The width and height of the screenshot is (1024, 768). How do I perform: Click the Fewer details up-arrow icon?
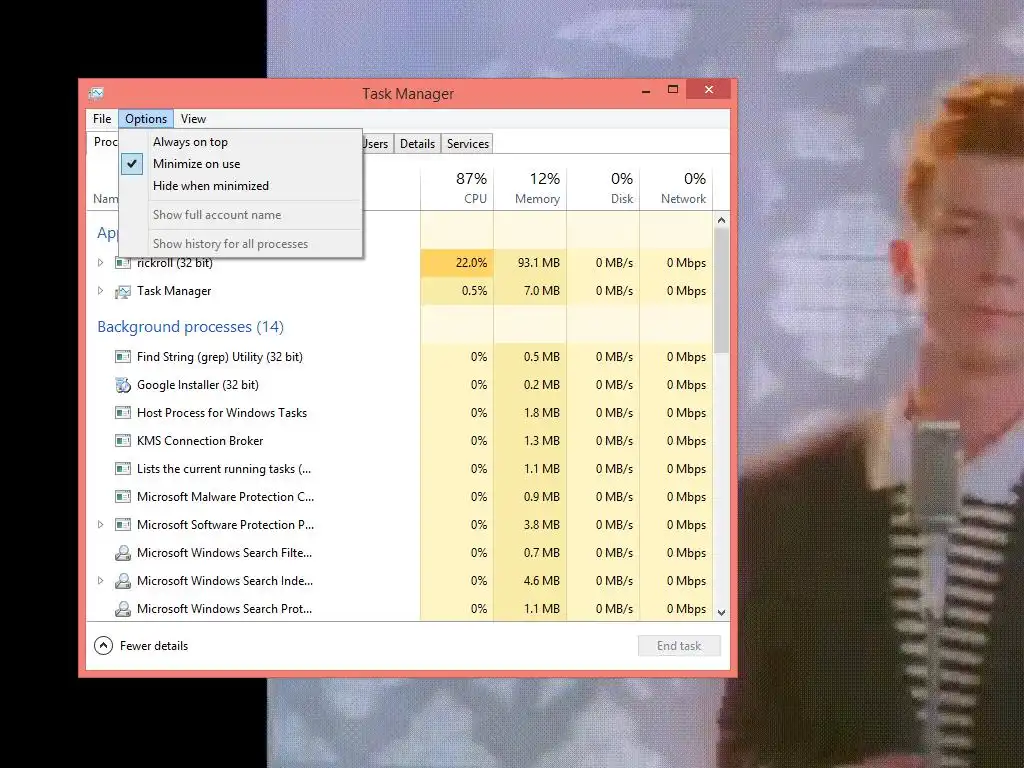click(x=103, y=646)
